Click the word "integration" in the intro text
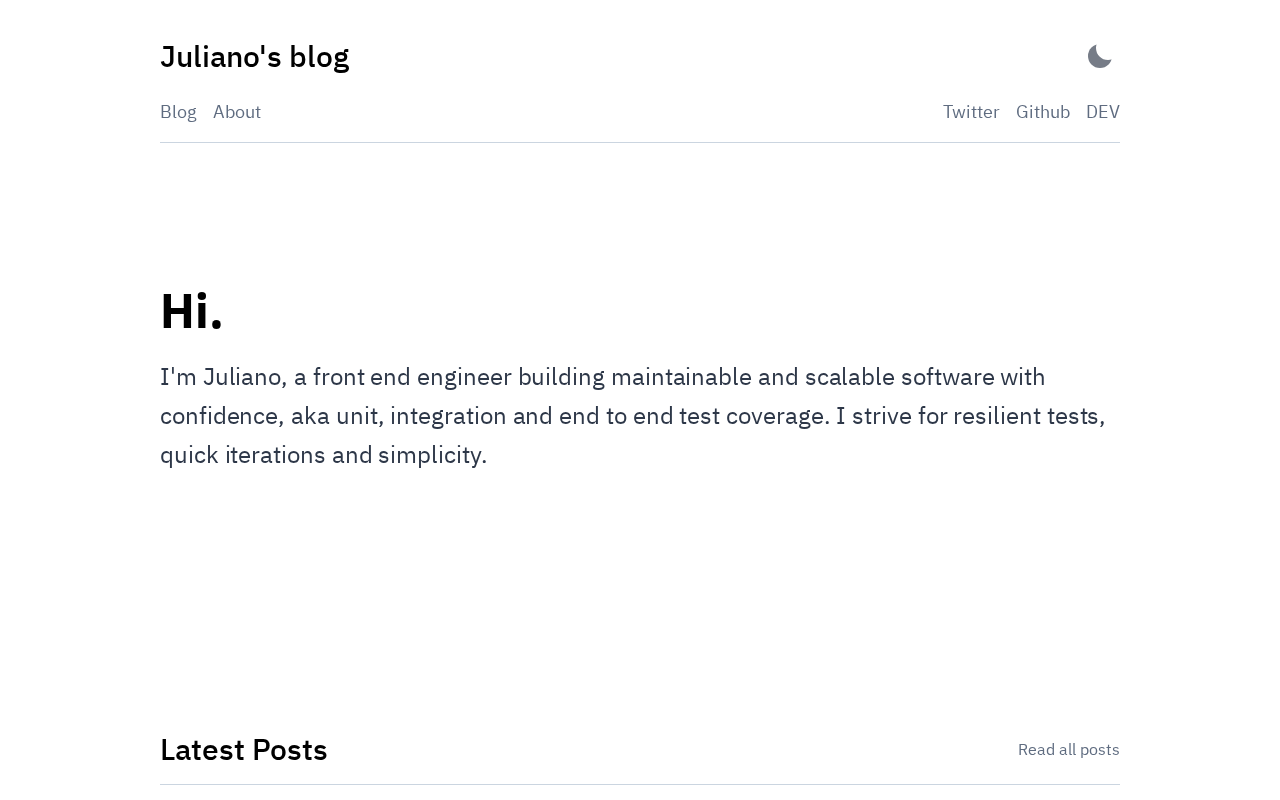The width and height of the screenshot is (1280, 800). (x=448, y=416)
